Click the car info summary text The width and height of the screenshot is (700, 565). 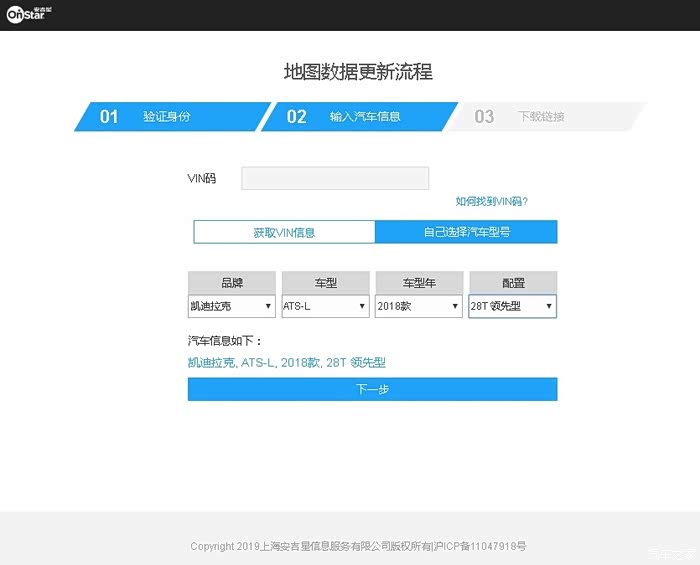286,362
